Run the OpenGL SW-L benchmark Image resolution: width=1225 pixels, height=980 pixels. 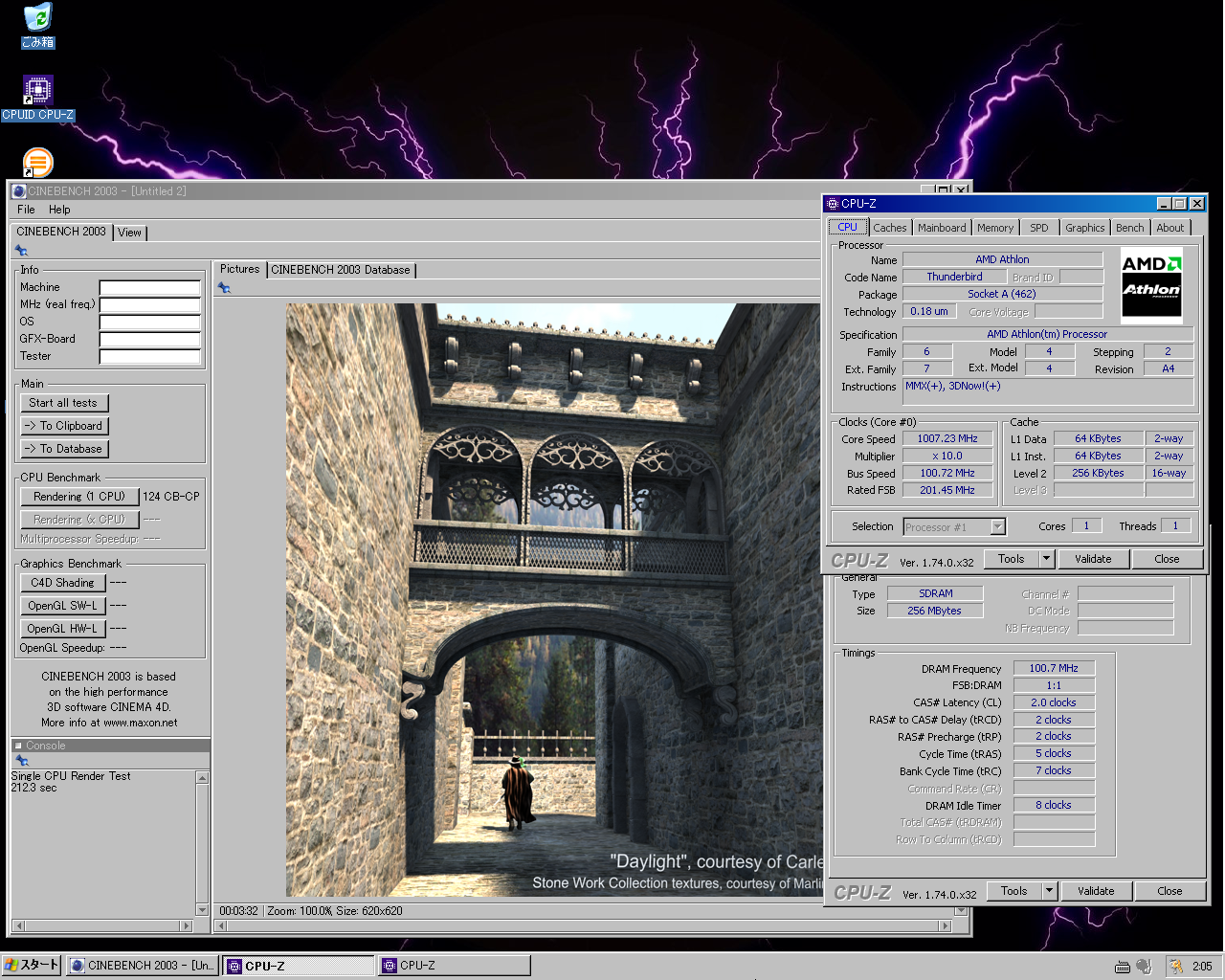[x=62, y=606]
